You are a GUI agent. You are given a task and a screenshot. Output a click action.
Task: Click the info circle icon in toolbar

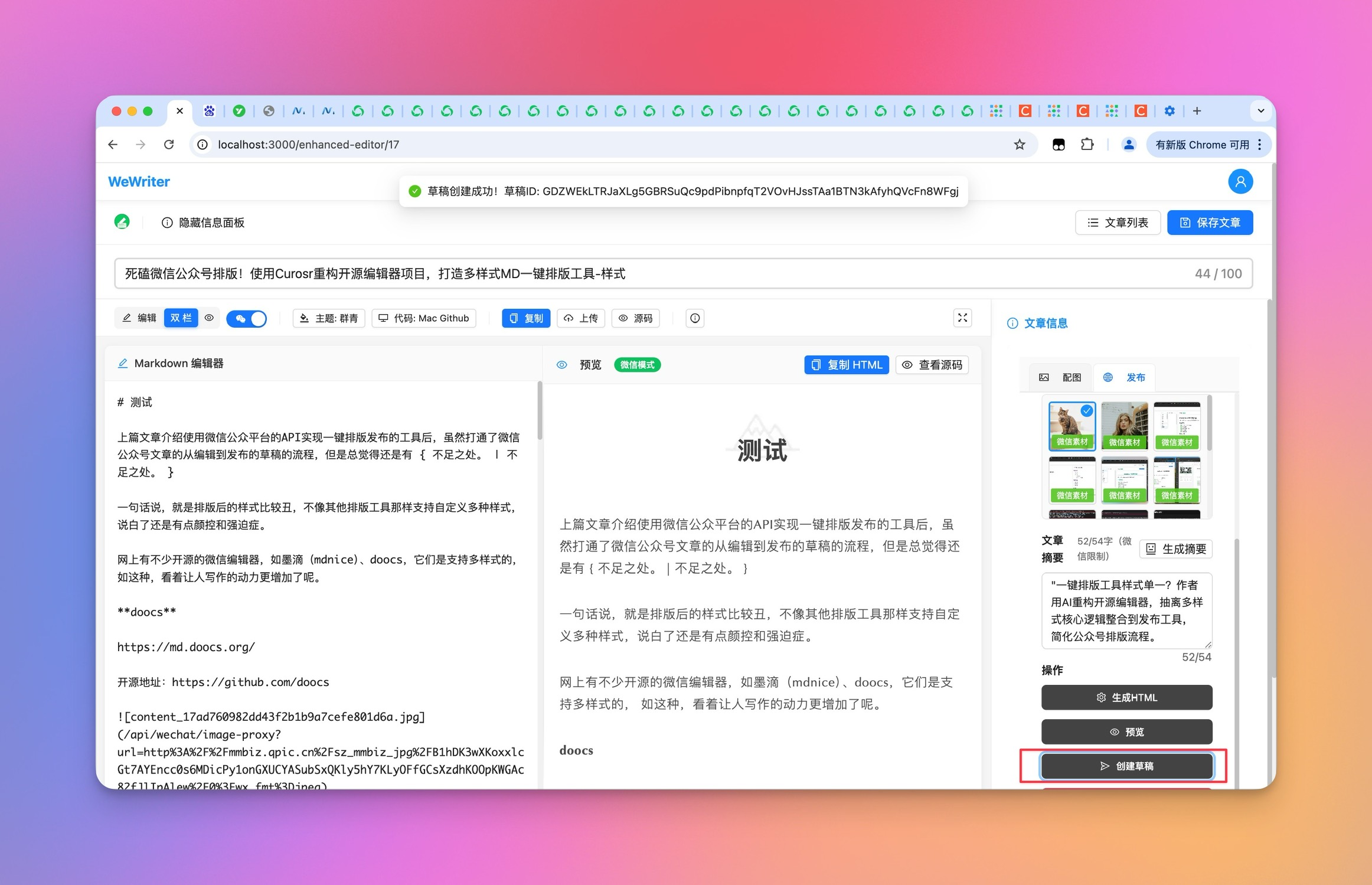(695, 318)
